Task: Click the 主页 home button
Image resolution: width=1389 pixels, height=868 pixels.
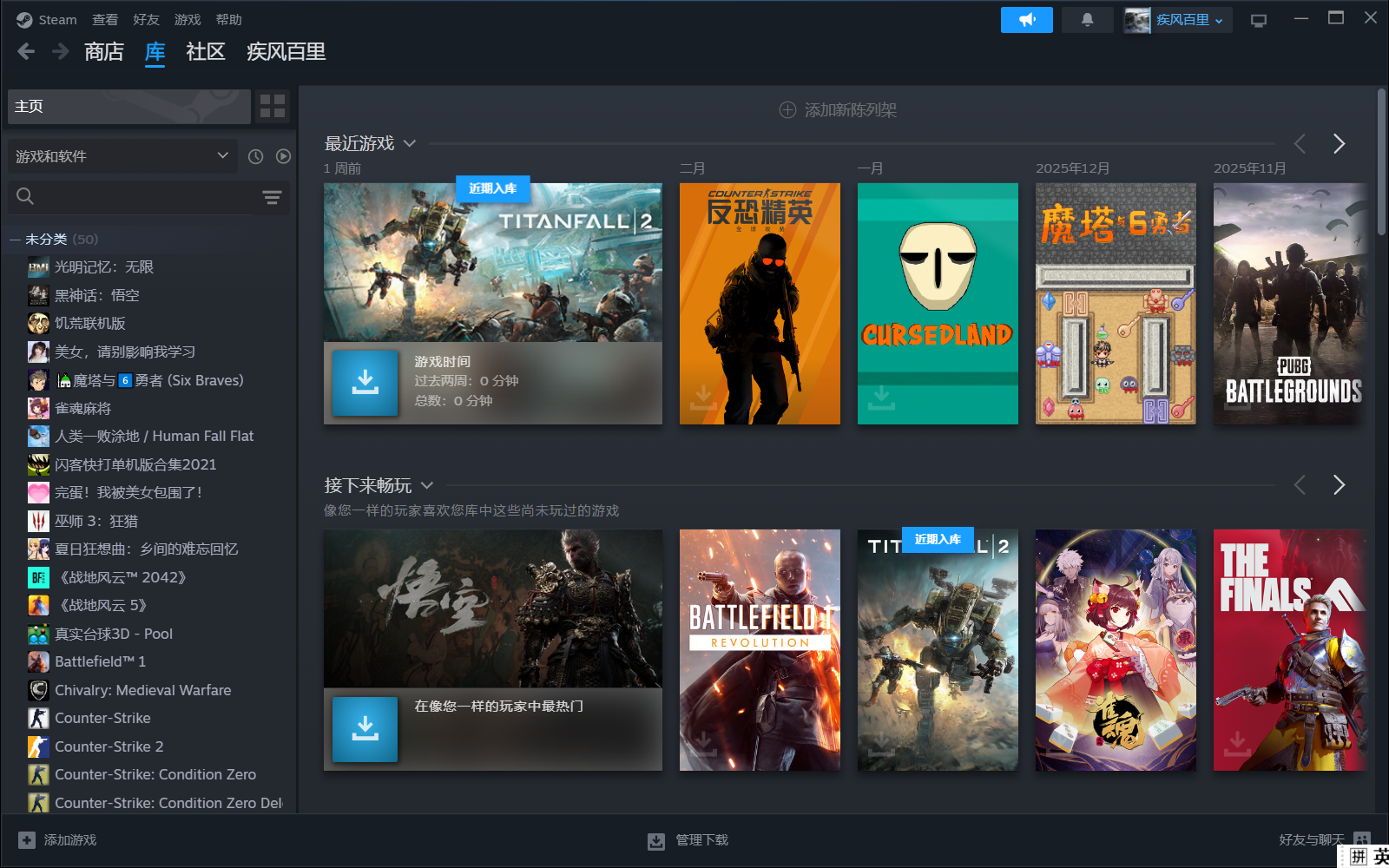Action: tap(129, 106)
